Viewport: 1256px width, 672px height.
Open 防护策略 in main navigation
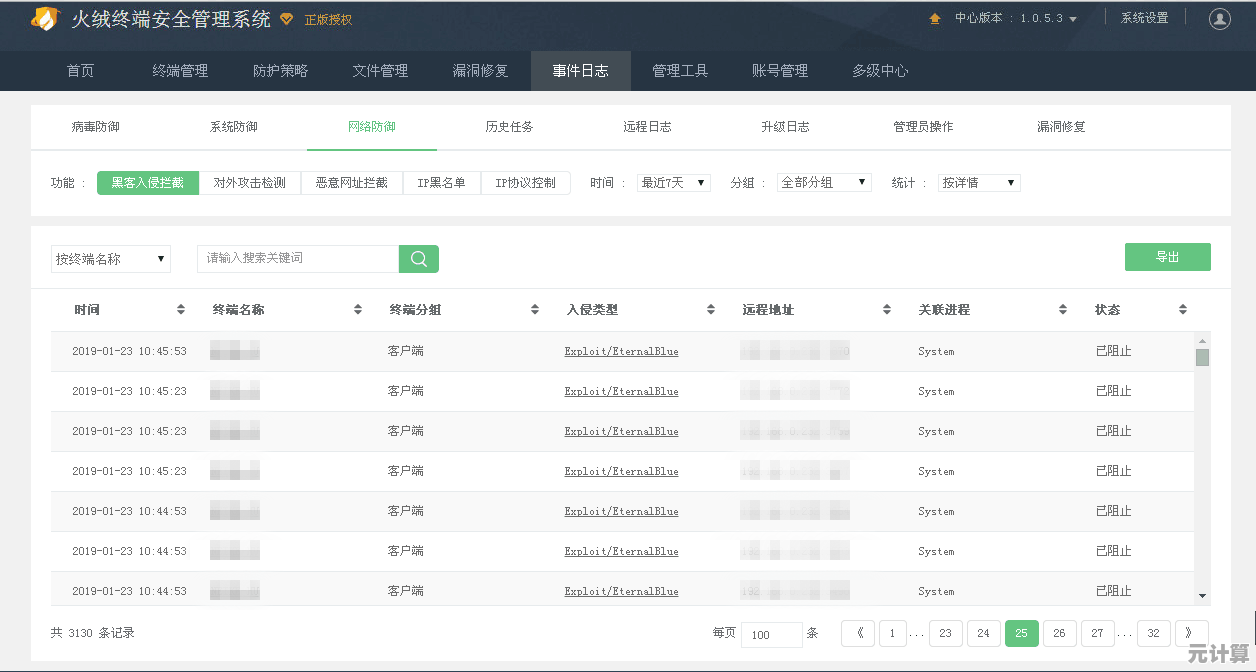(x=281, y=71)
